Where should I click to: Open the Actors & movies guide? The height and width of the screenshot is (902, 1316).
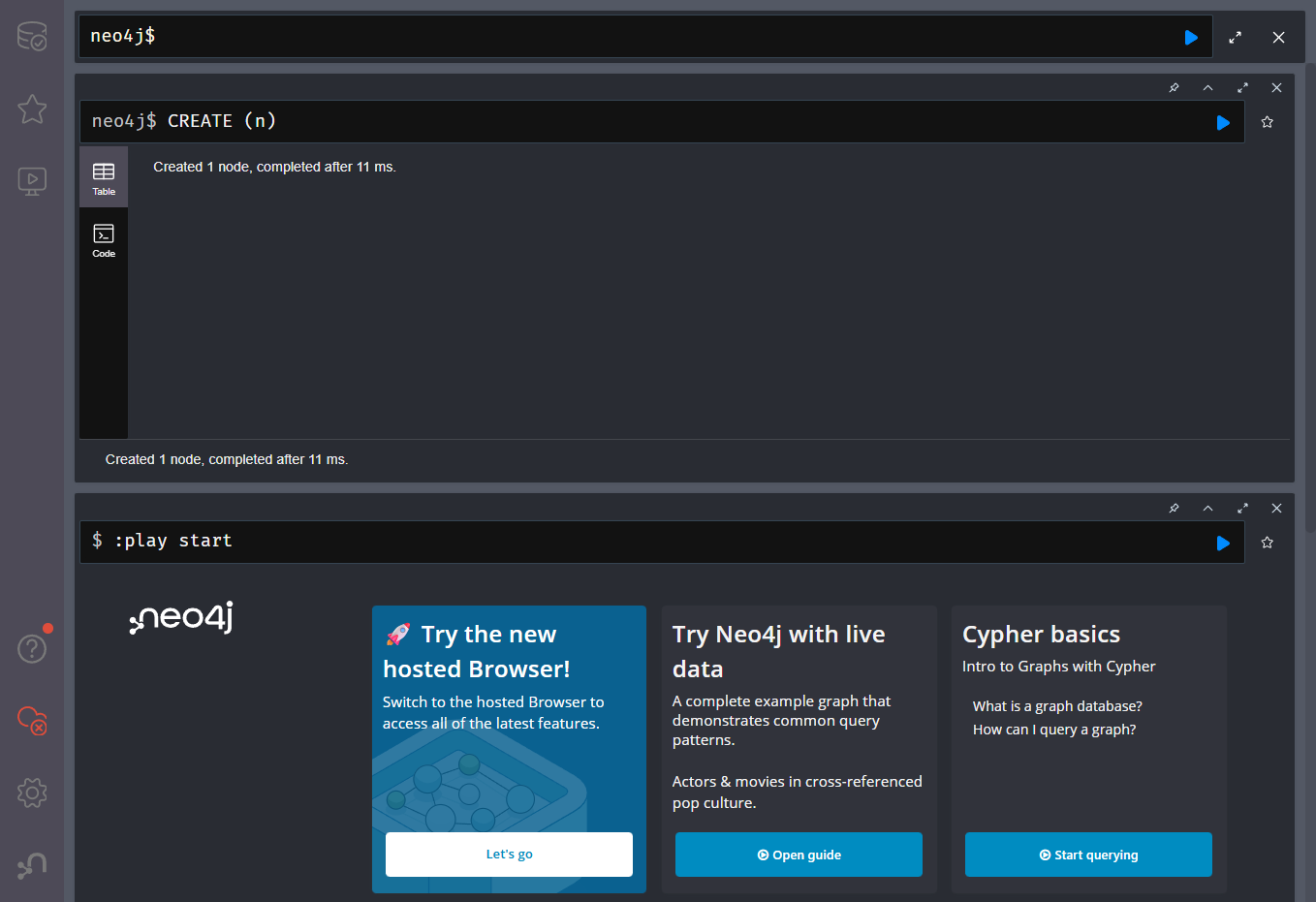799,854
